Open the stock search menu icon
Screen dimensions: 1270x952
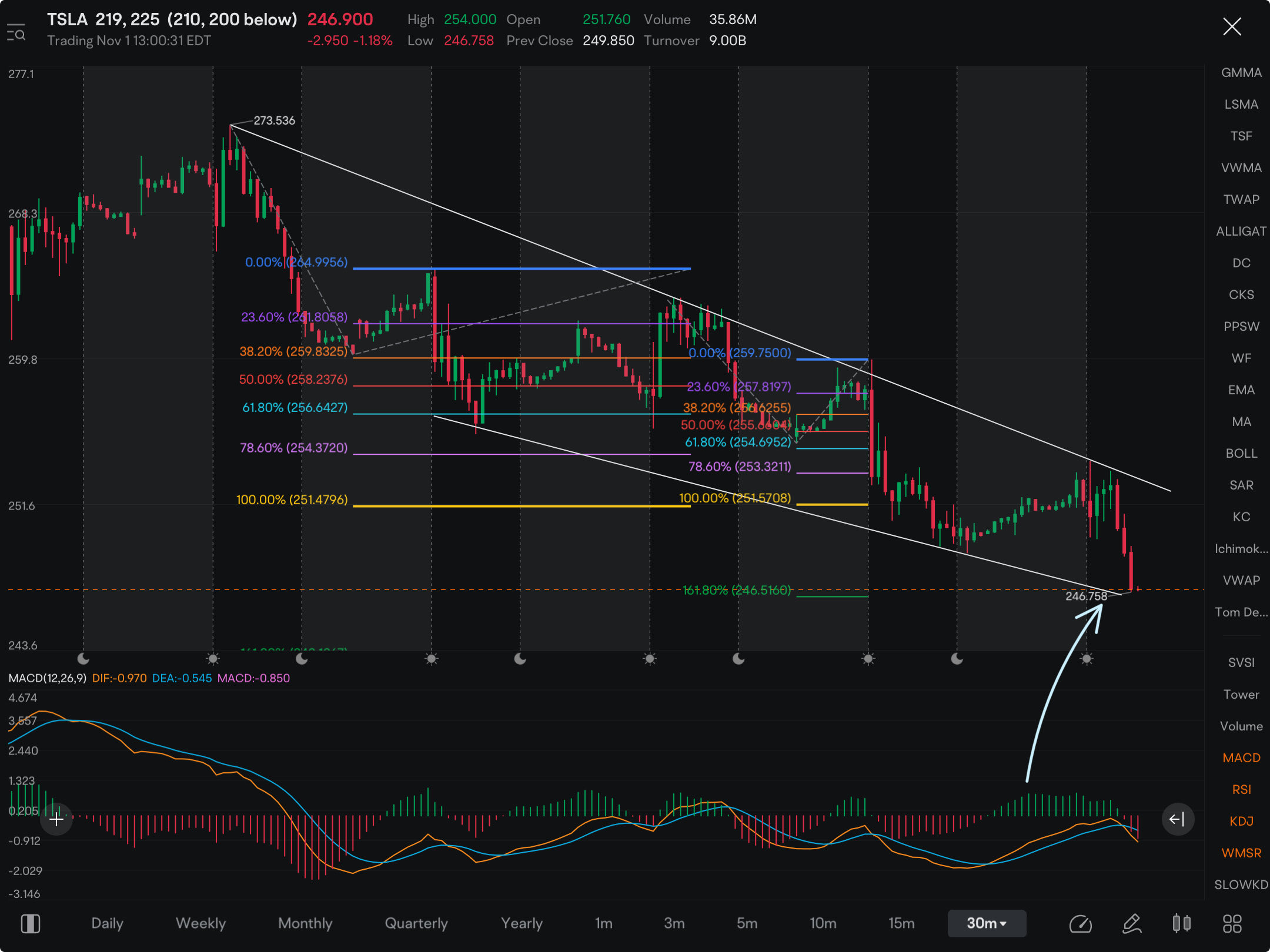(16, 32)
